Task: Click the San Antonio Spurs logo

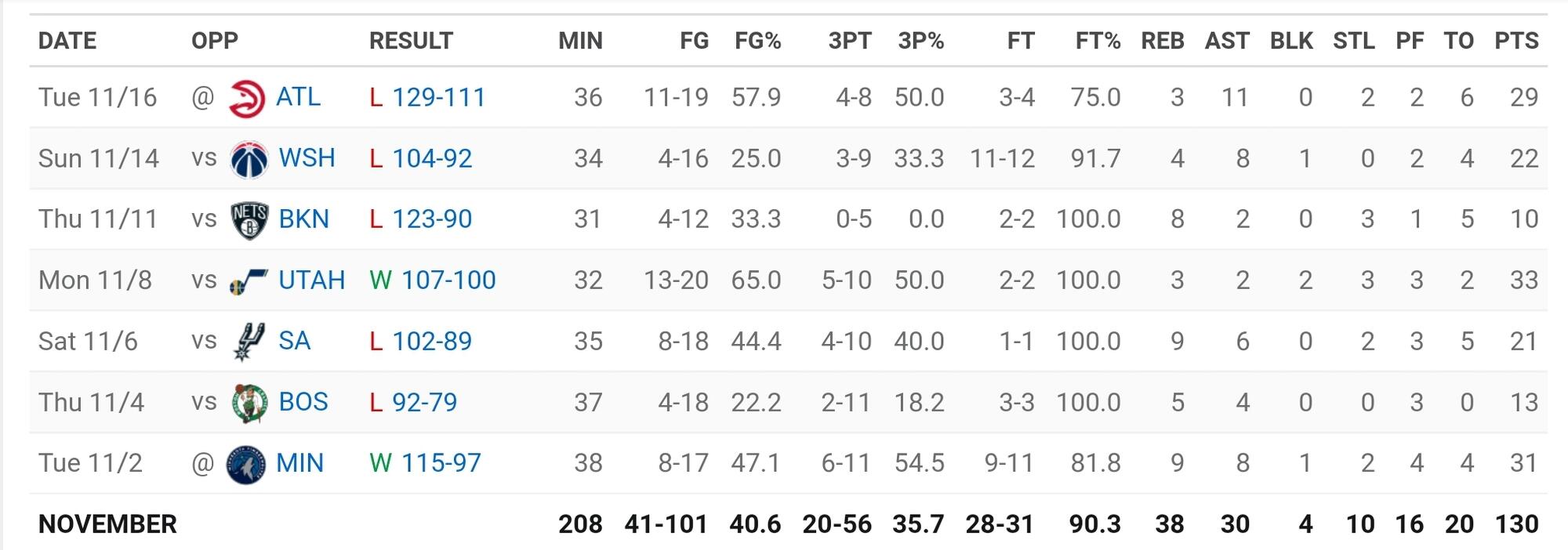Action: pos(249,342)
